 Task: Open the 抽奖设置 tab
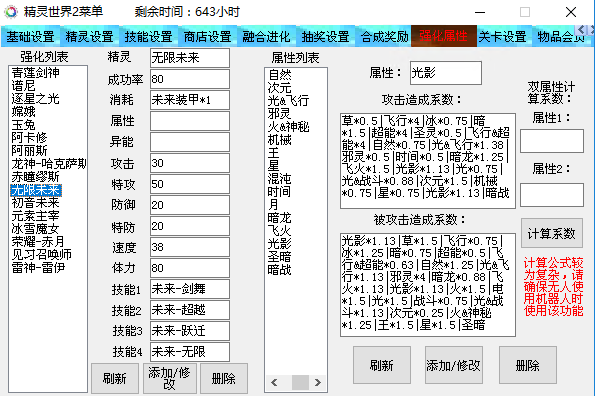325,37
